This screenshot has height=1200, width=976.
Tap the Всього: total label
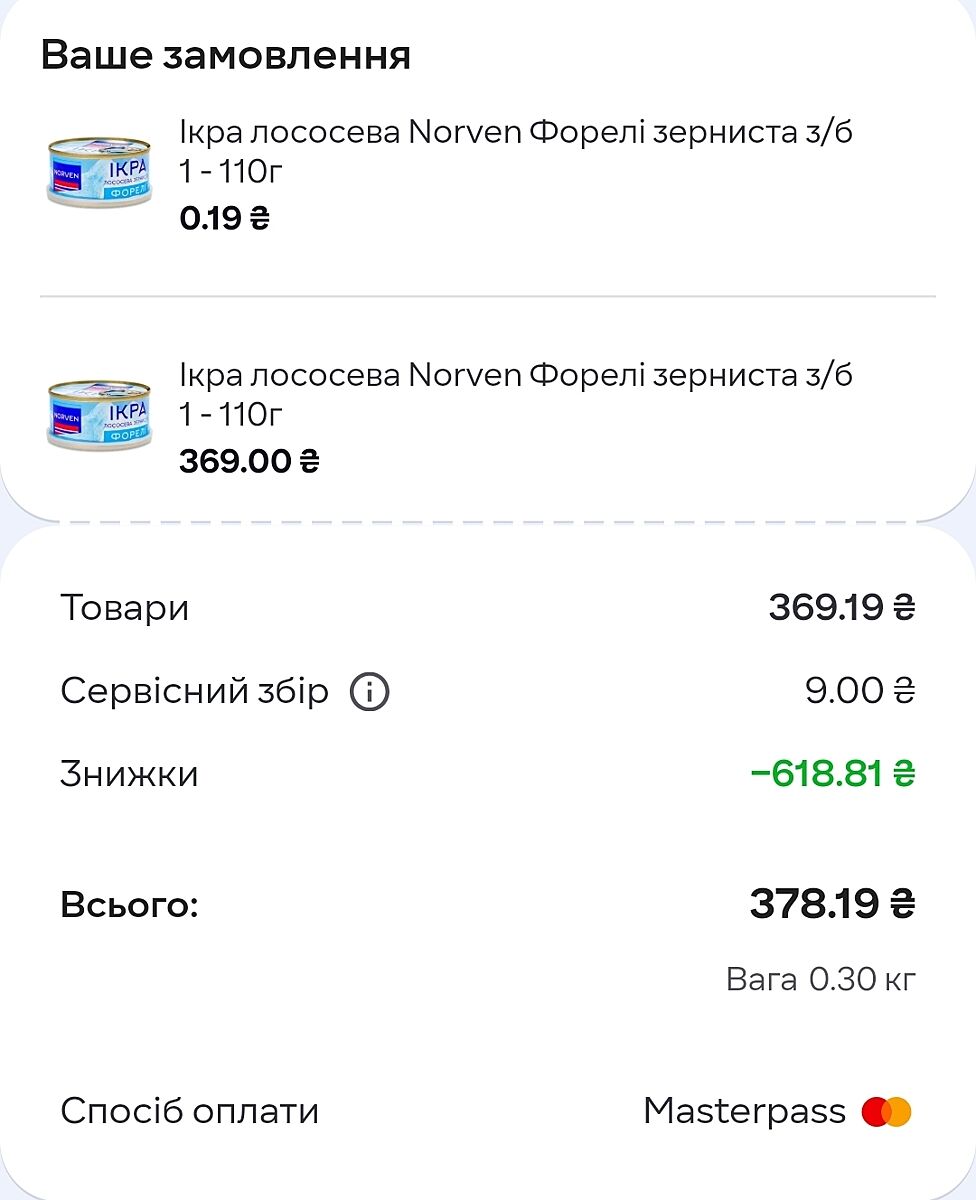[130, 906]
